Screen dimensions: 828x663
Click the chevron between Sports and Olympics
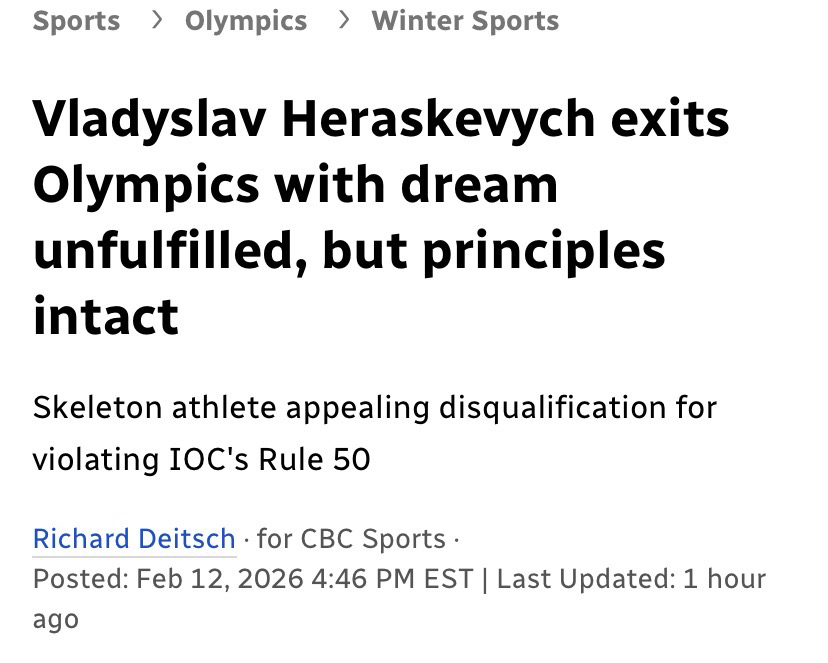pyautogui.click(x=154, y=21)
